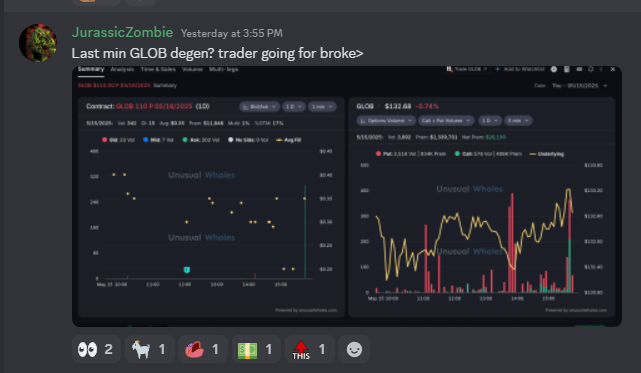641x373 pixels.
Task: Open the Volume tab in chart image
Action: pyautogui.click(x=192, y=69)
